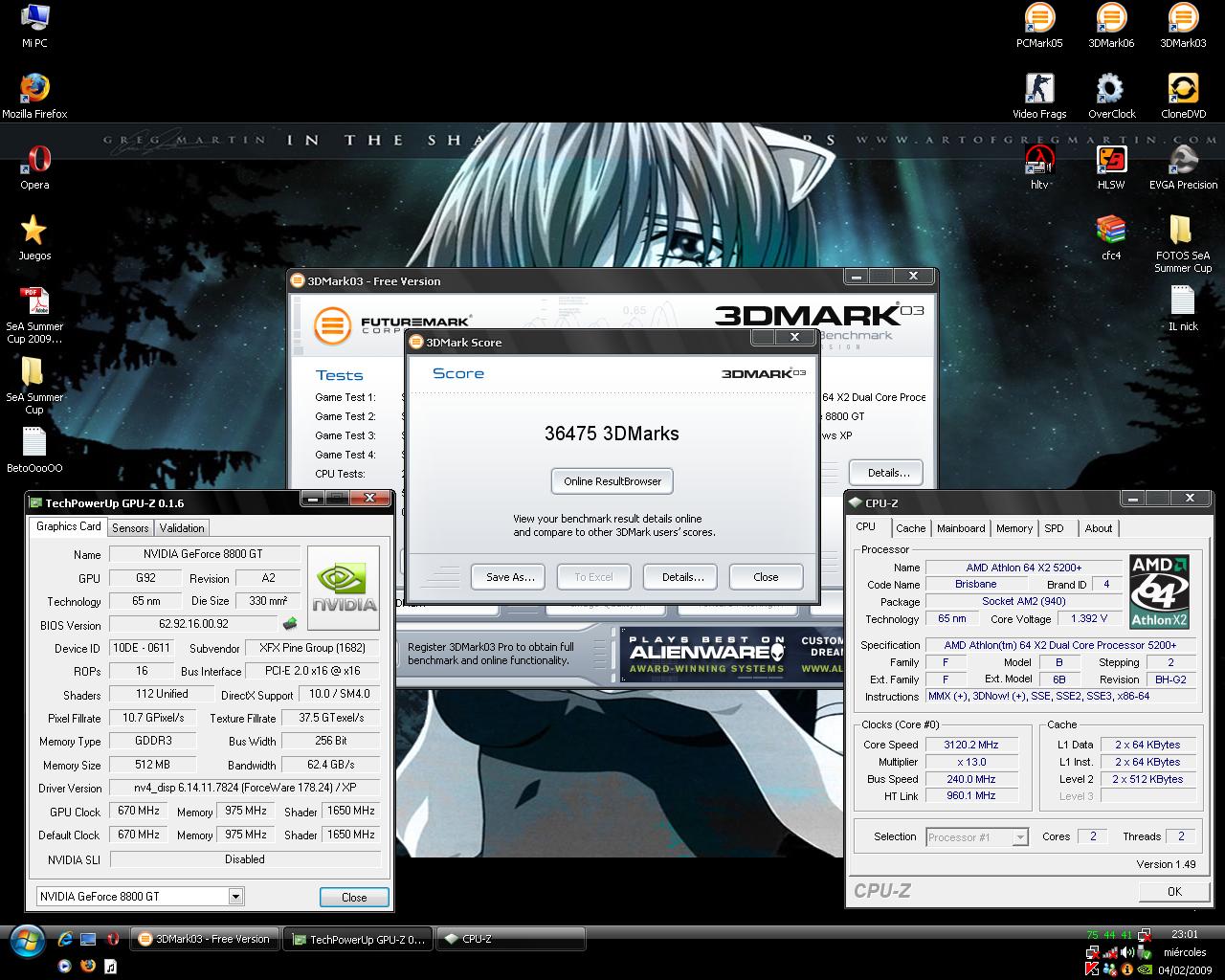Click Kaspersky tray icon
1225x980 pixels.
click(x=1092, y=969)
